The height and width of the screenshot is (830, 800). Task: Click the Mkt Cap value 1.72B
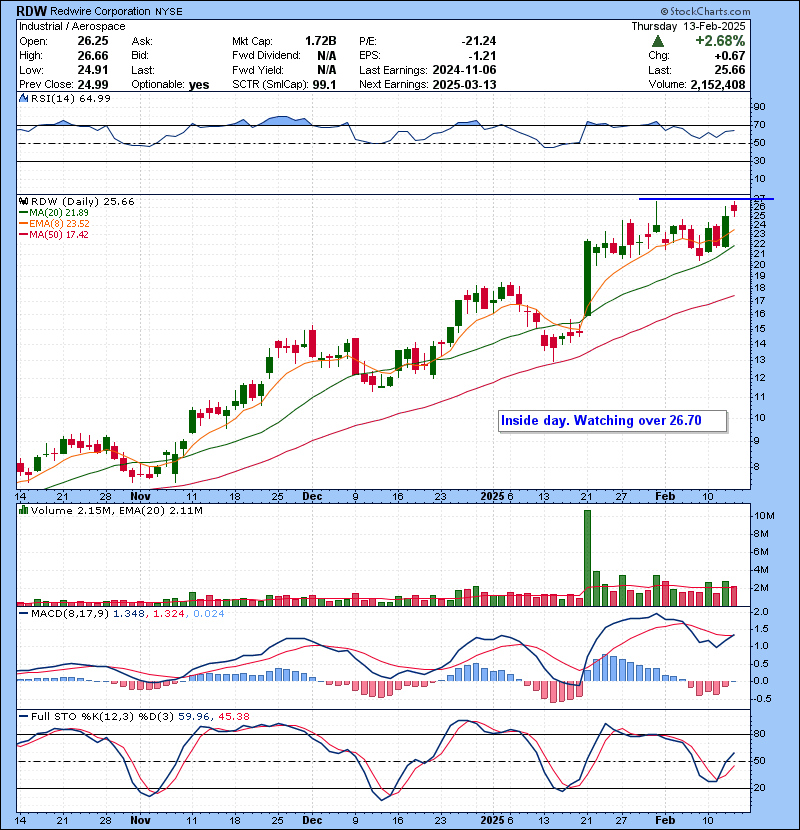pos(320,41)
